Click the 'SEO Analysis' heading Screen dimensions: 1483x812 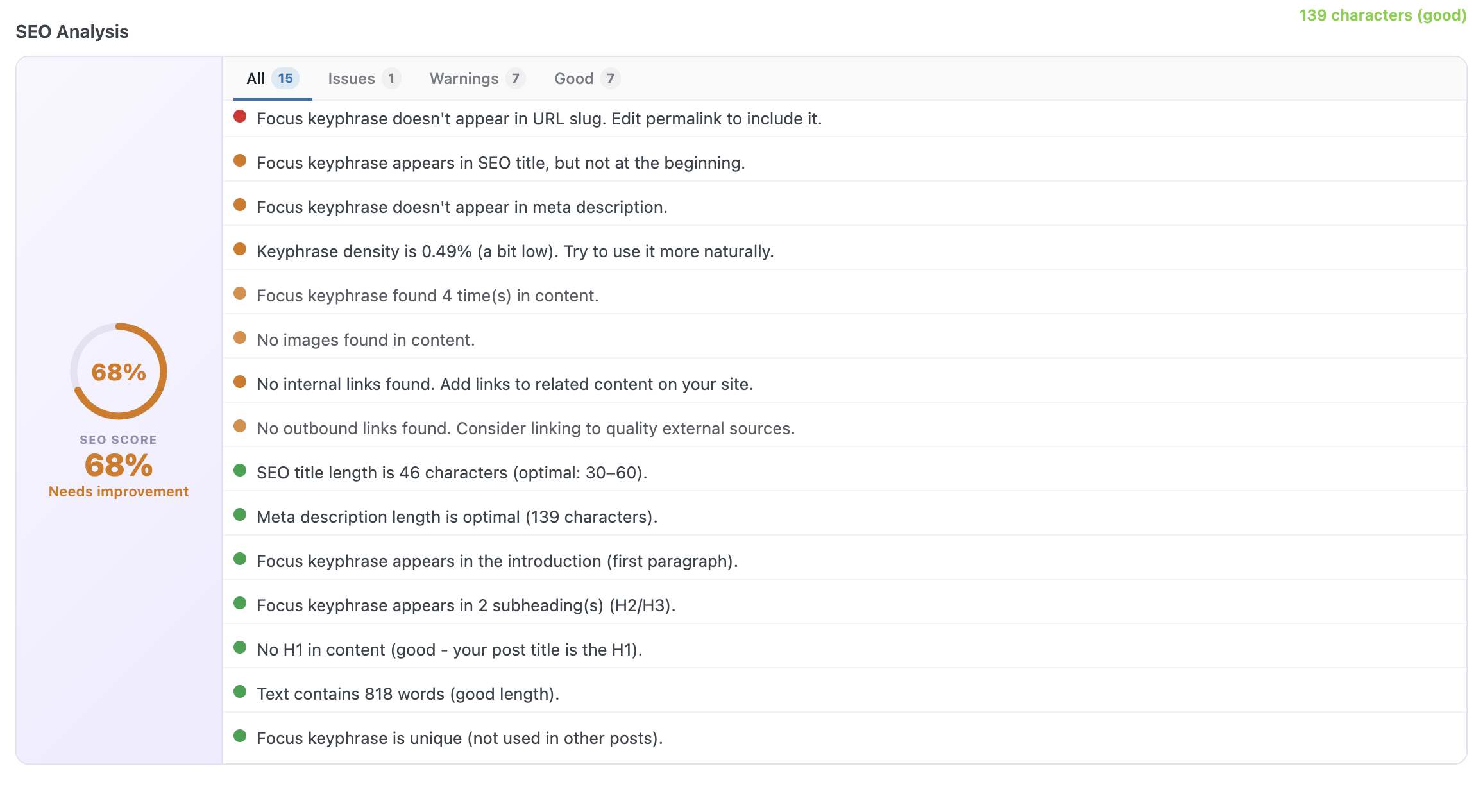coord(72,31)
